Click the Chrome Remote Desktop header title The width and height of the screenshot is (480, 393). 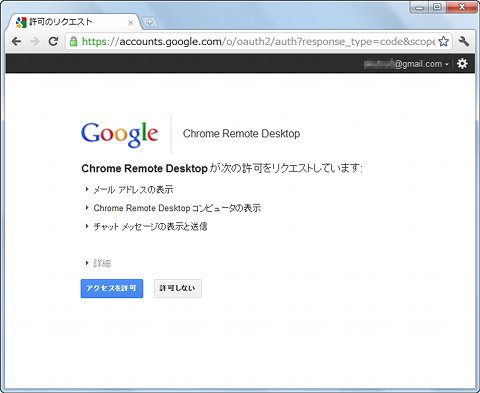(x=241, y=134)
